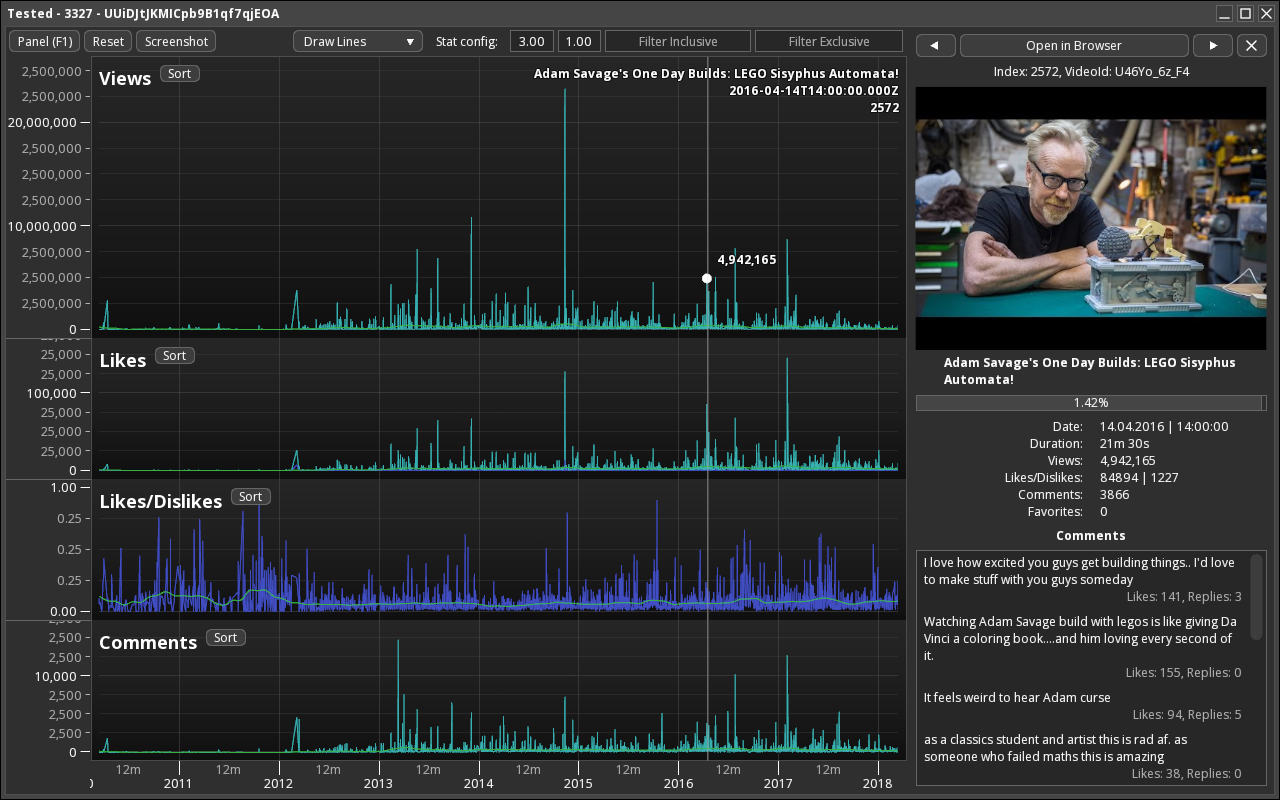This screenshot has height=800, width=1280.
Task: Go to the next video using right arrow
Action: tap(1213, 45)
